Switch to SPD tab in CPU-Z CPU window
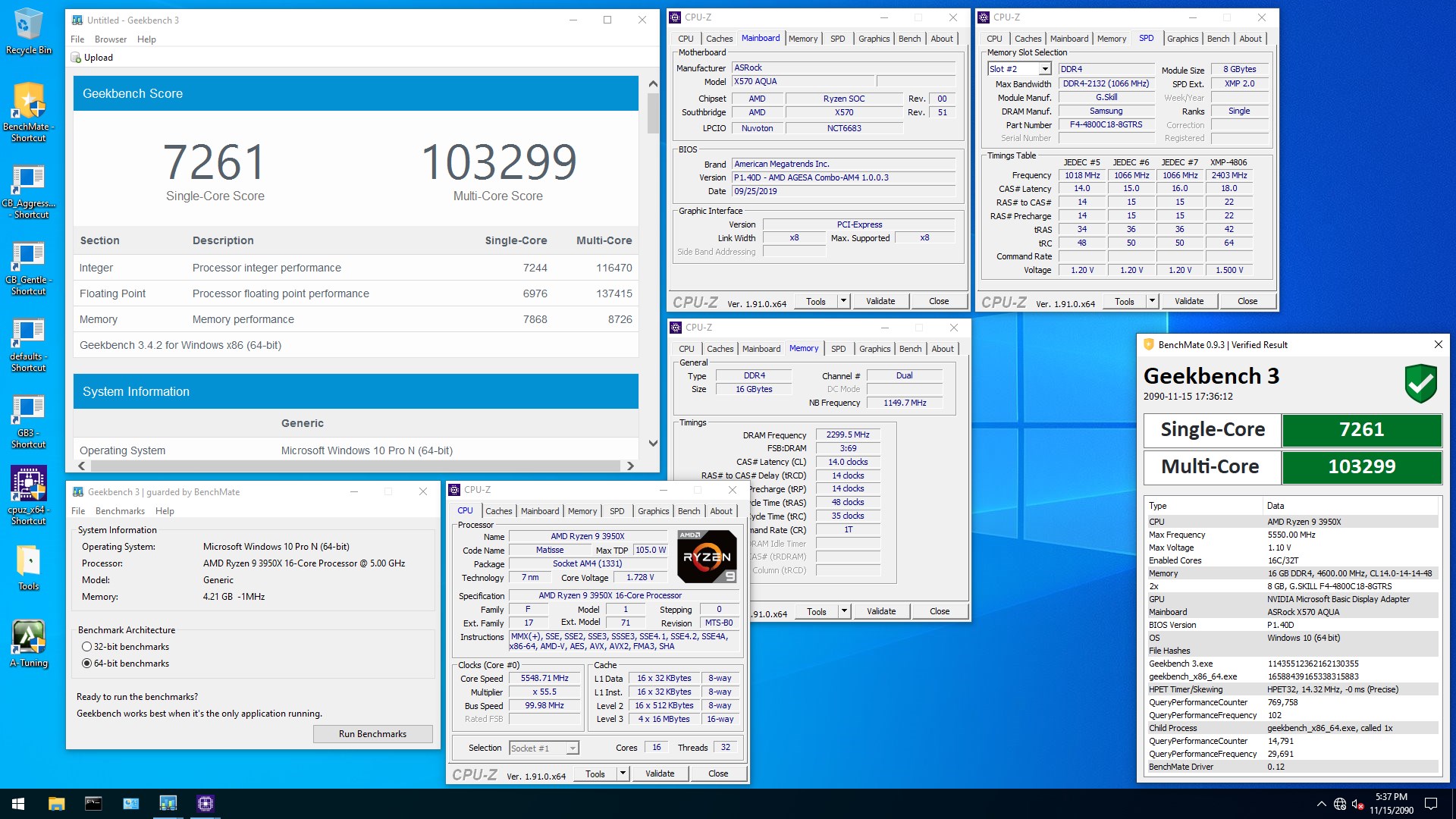1456x819 pixels. click(x=617, y=511)
